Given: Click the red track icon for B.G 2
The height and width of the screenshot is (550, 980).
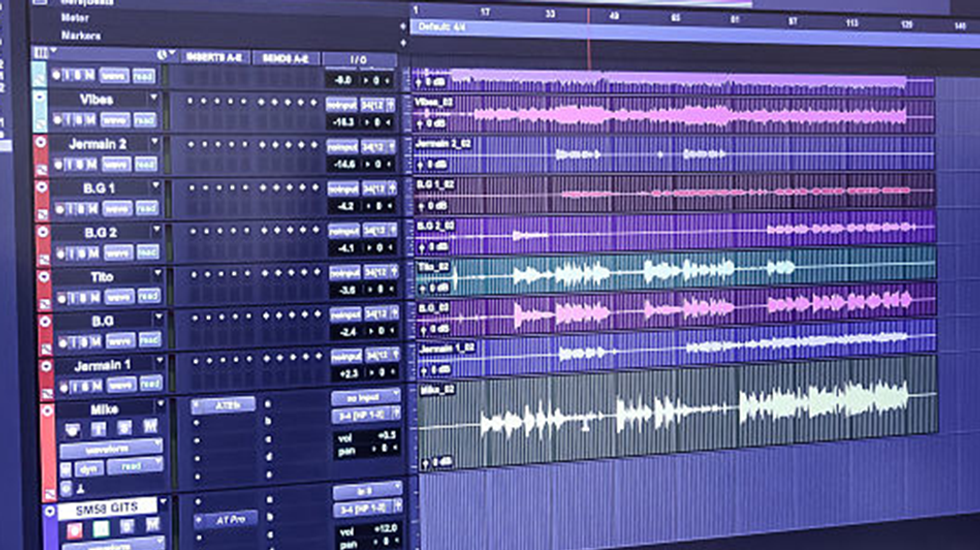Looking at the screenshot, I should pyautogui.click(x=42, y=232).
